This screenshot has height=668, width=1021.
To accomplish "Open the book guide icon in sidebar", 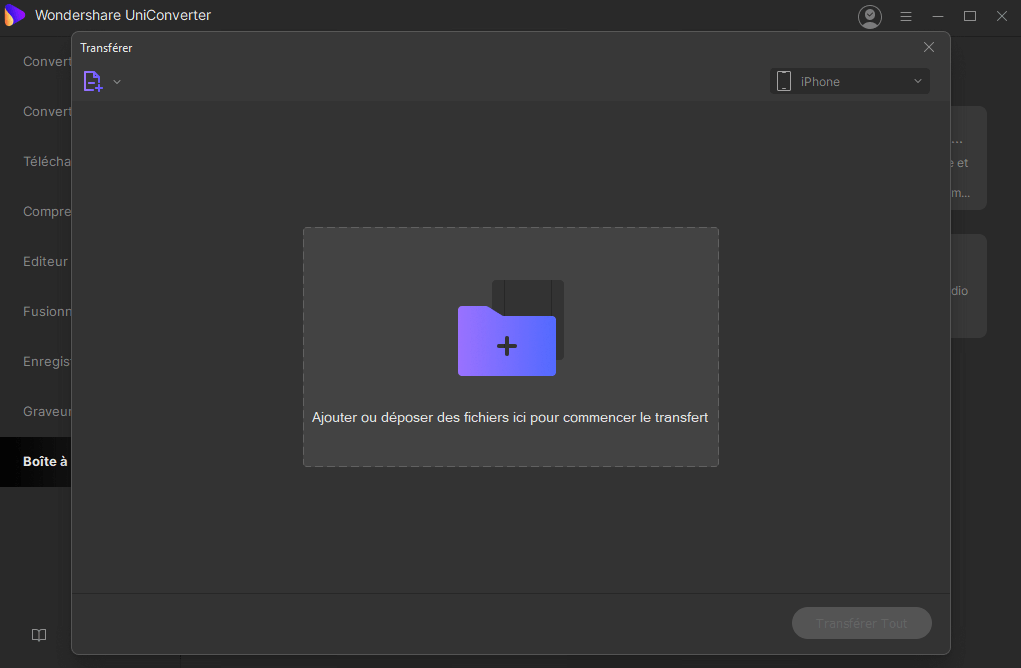I will (x=39, y=635).
